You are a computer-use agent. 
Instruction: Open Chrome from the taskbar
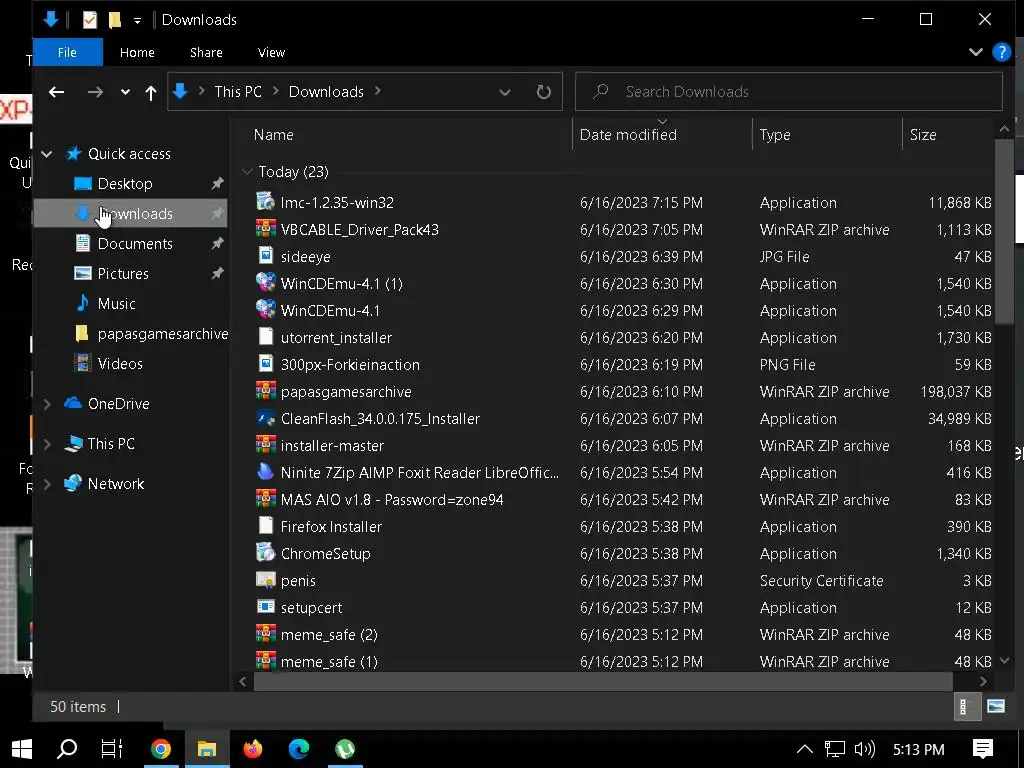161,748
